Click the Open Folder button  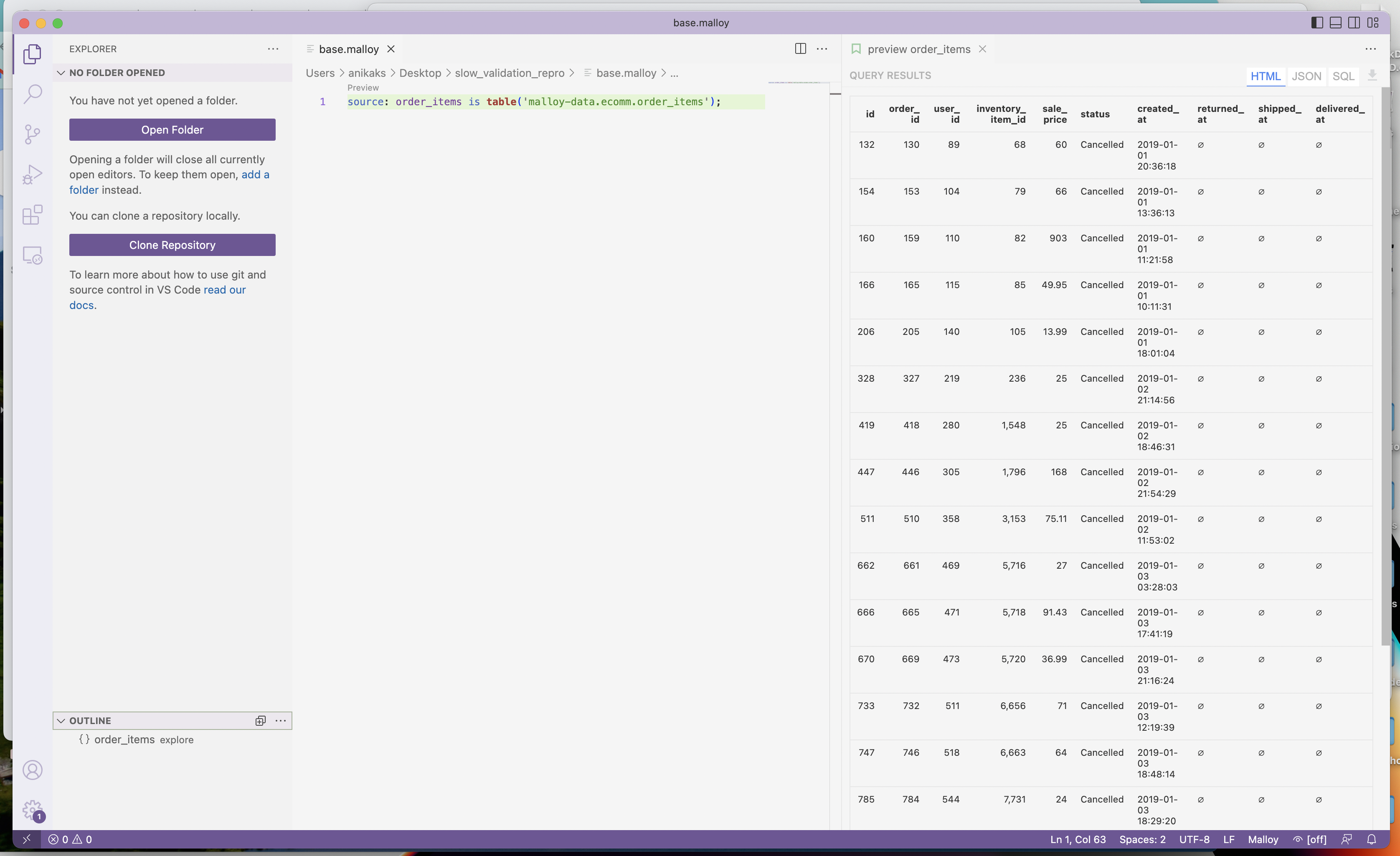click(172, 129)
